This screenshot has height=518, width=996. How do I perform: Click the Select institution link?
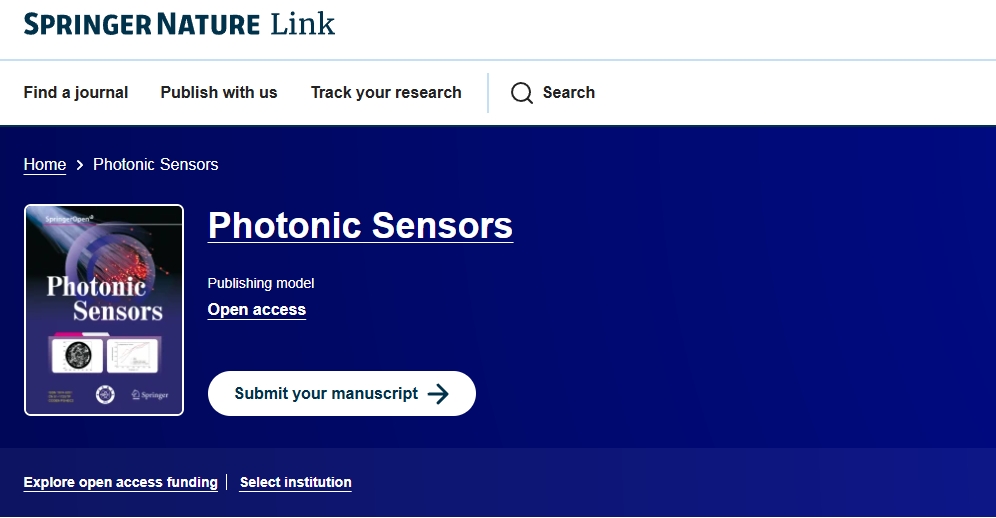tap(296, 483)
